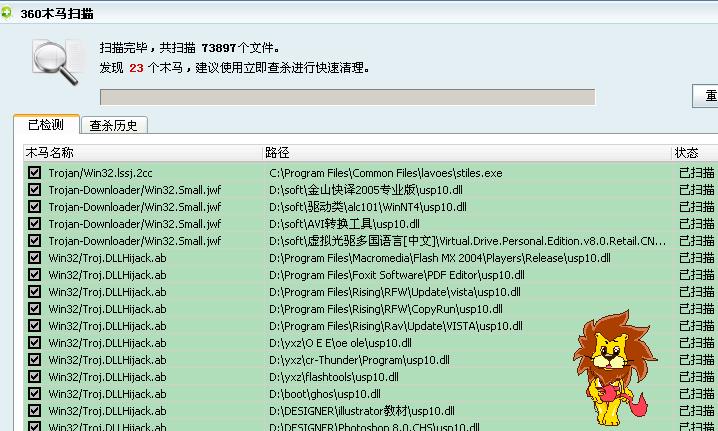Uncheck checkbox for Flash MX 2004 usp10.dll row
The width and height of the screenshot is (718, 431).
(x=34, y=257)
